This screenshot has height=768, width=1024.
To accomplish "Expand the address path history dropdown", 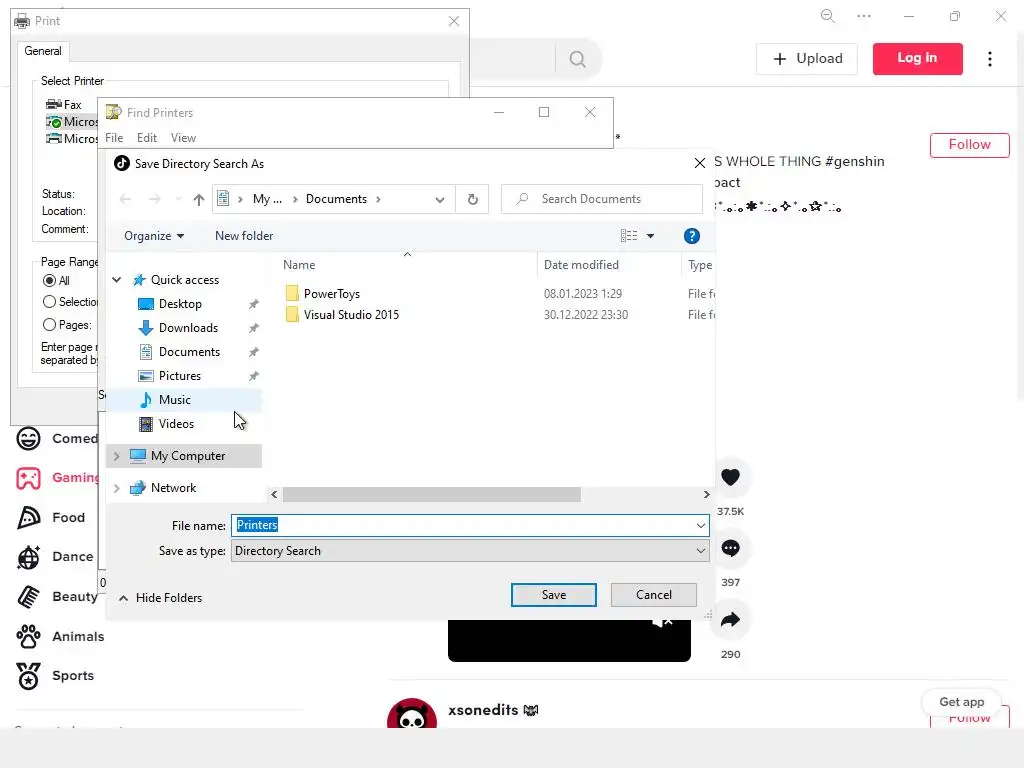I will (x=440, y=199).
